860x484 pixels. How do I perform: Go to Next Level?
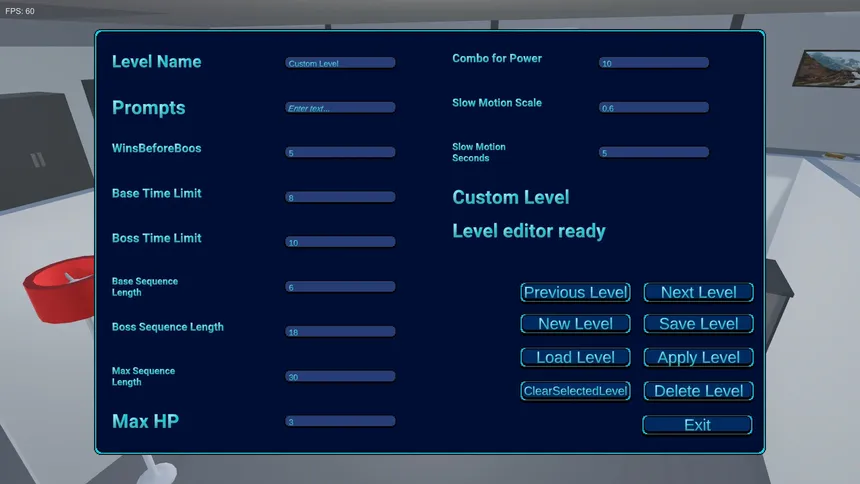[x=698, y=292]
